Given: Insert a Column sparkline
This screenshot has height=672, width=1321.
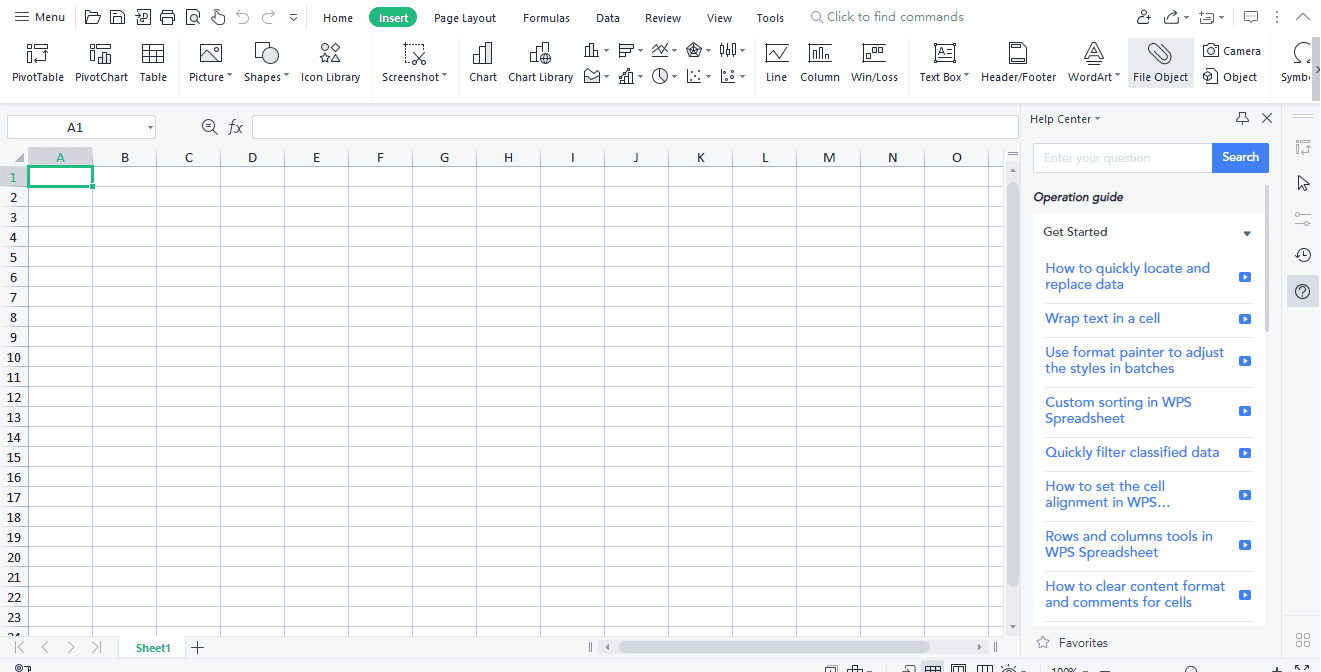Looking at the screenshot, I should tap(820, 62).
